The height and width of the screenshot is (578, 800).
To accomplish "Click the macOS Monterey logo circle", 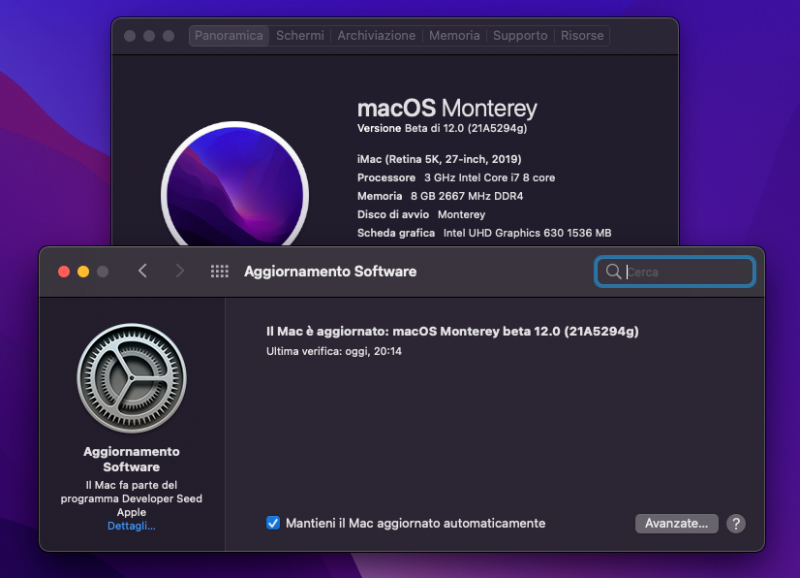I will coord(235,184).
